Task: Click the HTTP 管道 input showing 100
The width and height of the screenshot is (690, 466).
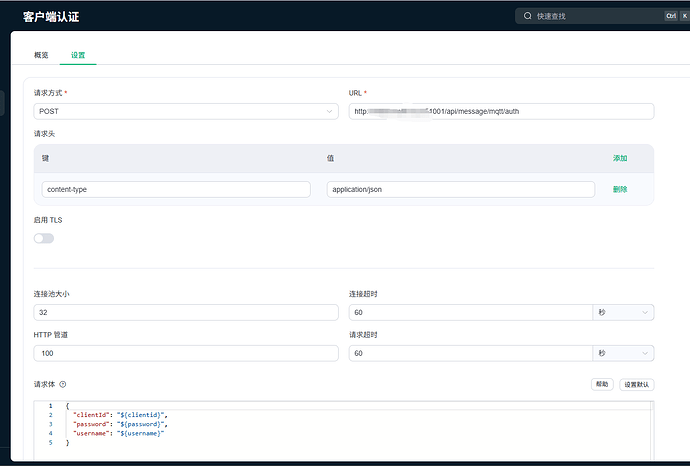Action: point(186,353)
